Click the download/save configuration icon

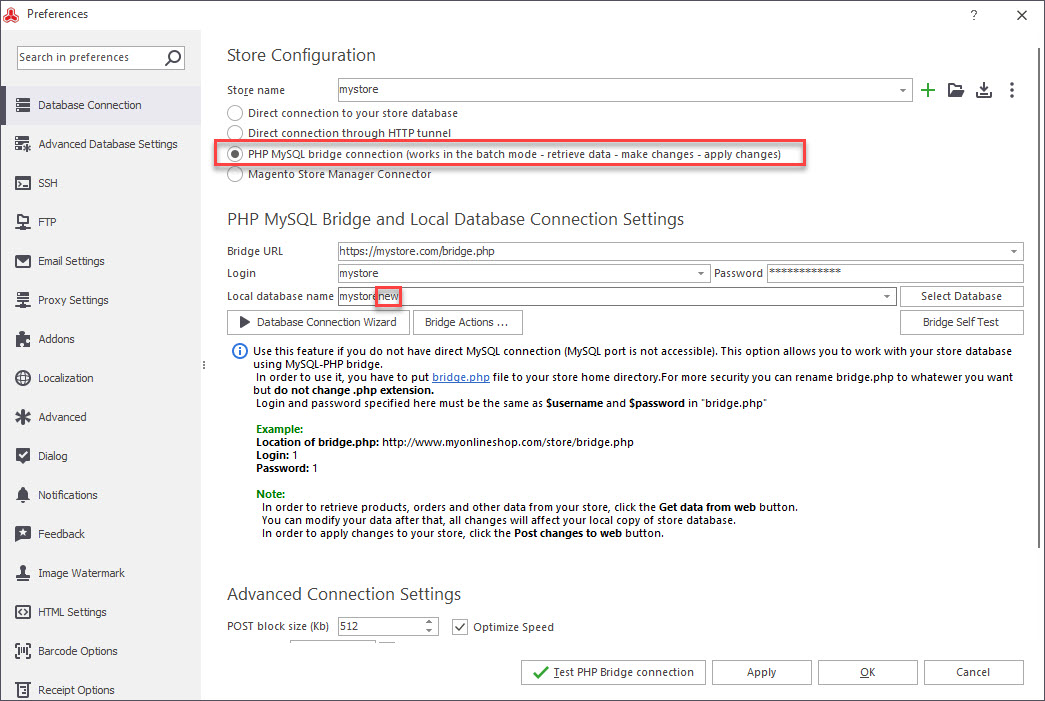tap(984, 90)
